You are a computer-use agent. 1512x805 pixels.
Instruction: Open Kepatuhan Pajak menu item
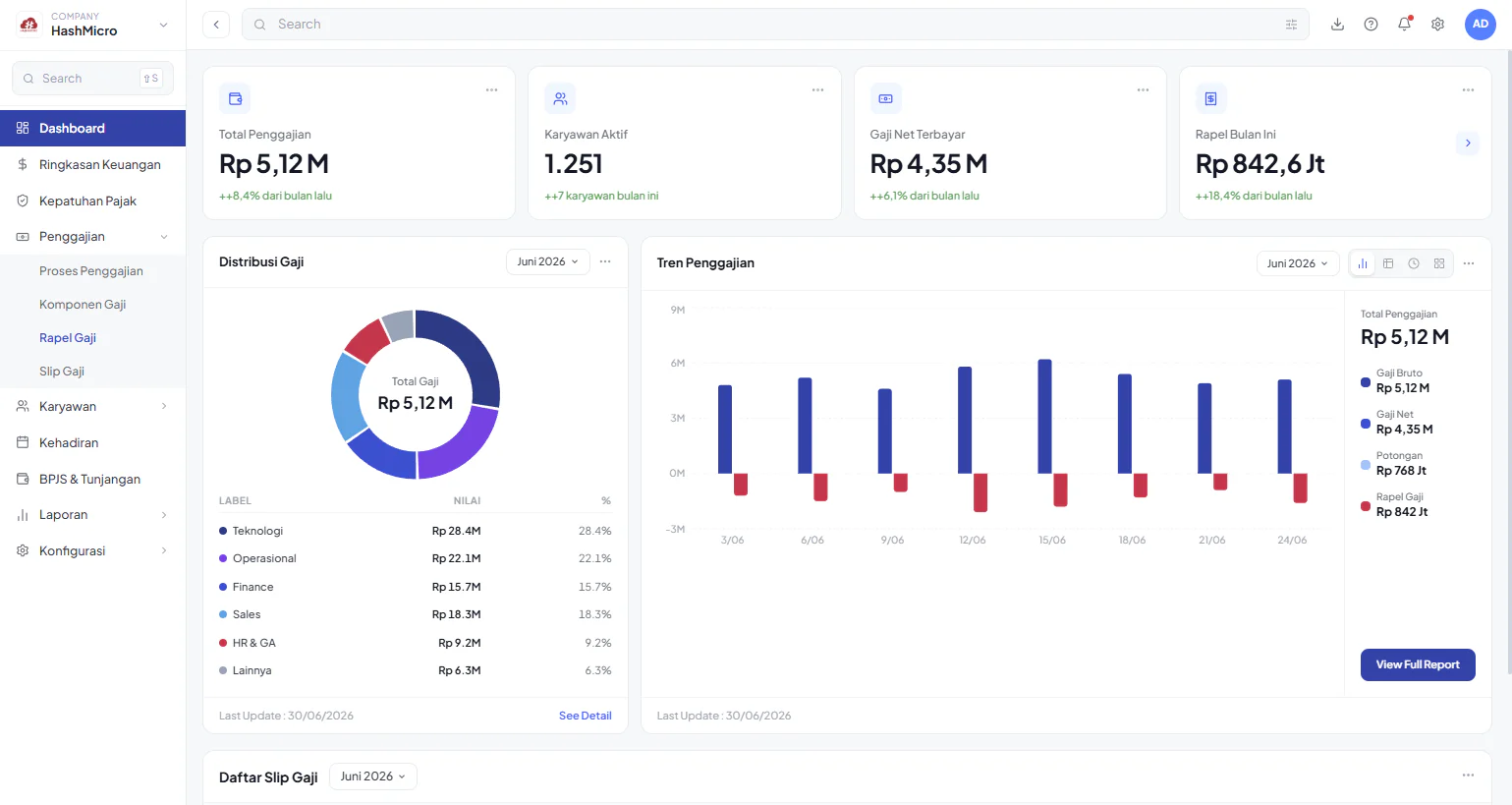[92, 201]
